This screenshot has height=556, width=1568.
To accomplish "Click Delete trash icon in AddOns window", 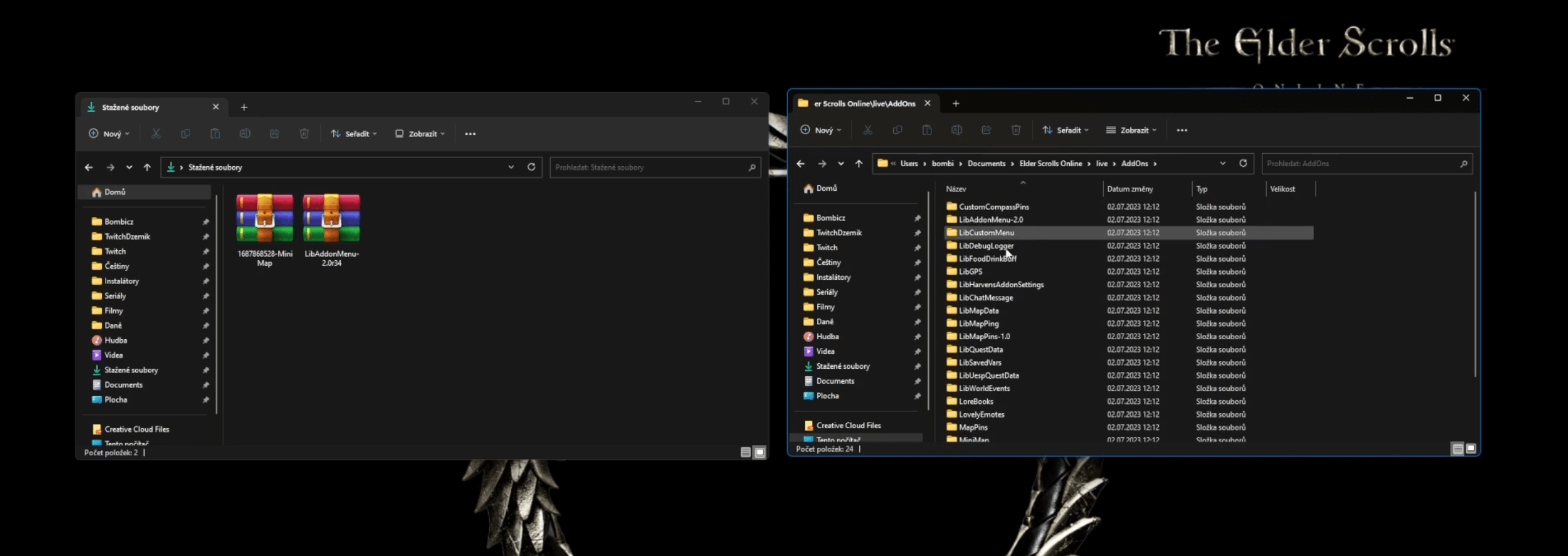I will coord(1016,130).
